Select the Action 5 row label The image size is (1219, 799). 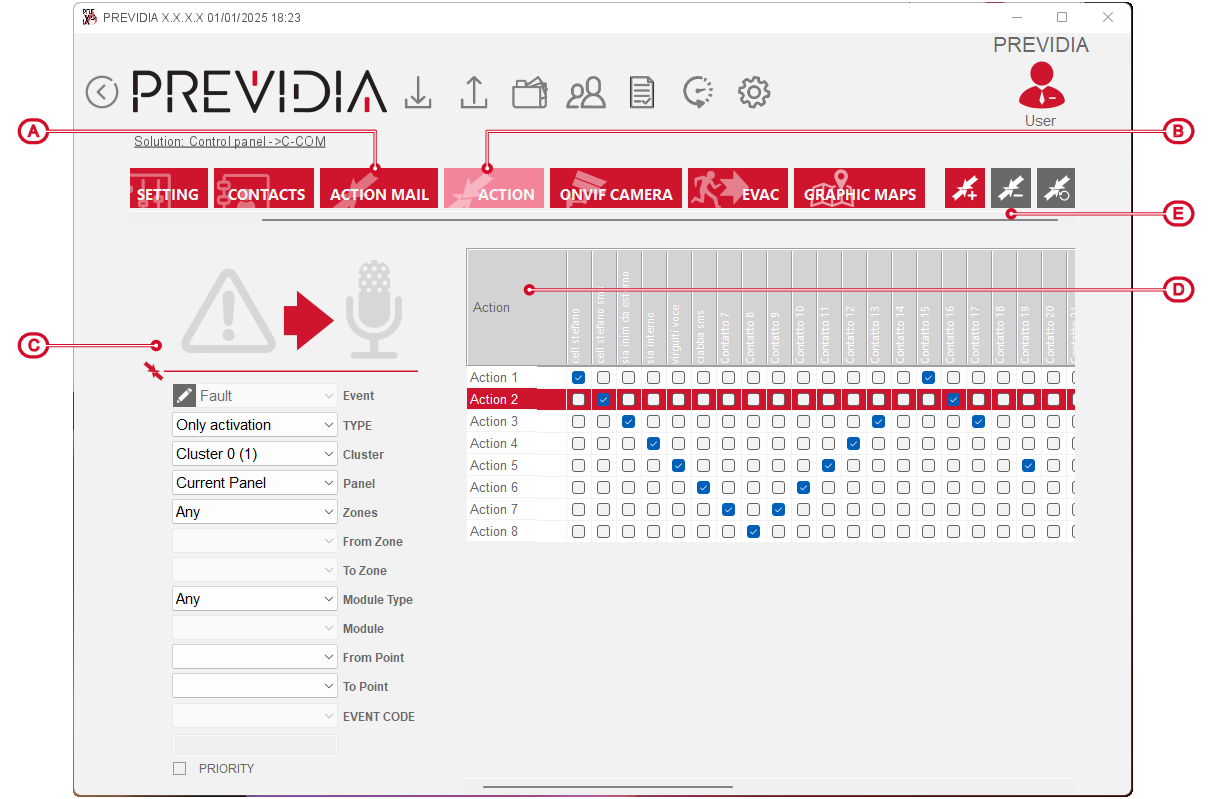[495, 466]
